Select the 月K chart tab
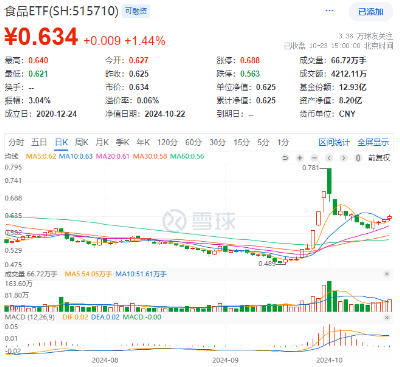The width and height of the screenshot is (400, 367). point(102,143)
